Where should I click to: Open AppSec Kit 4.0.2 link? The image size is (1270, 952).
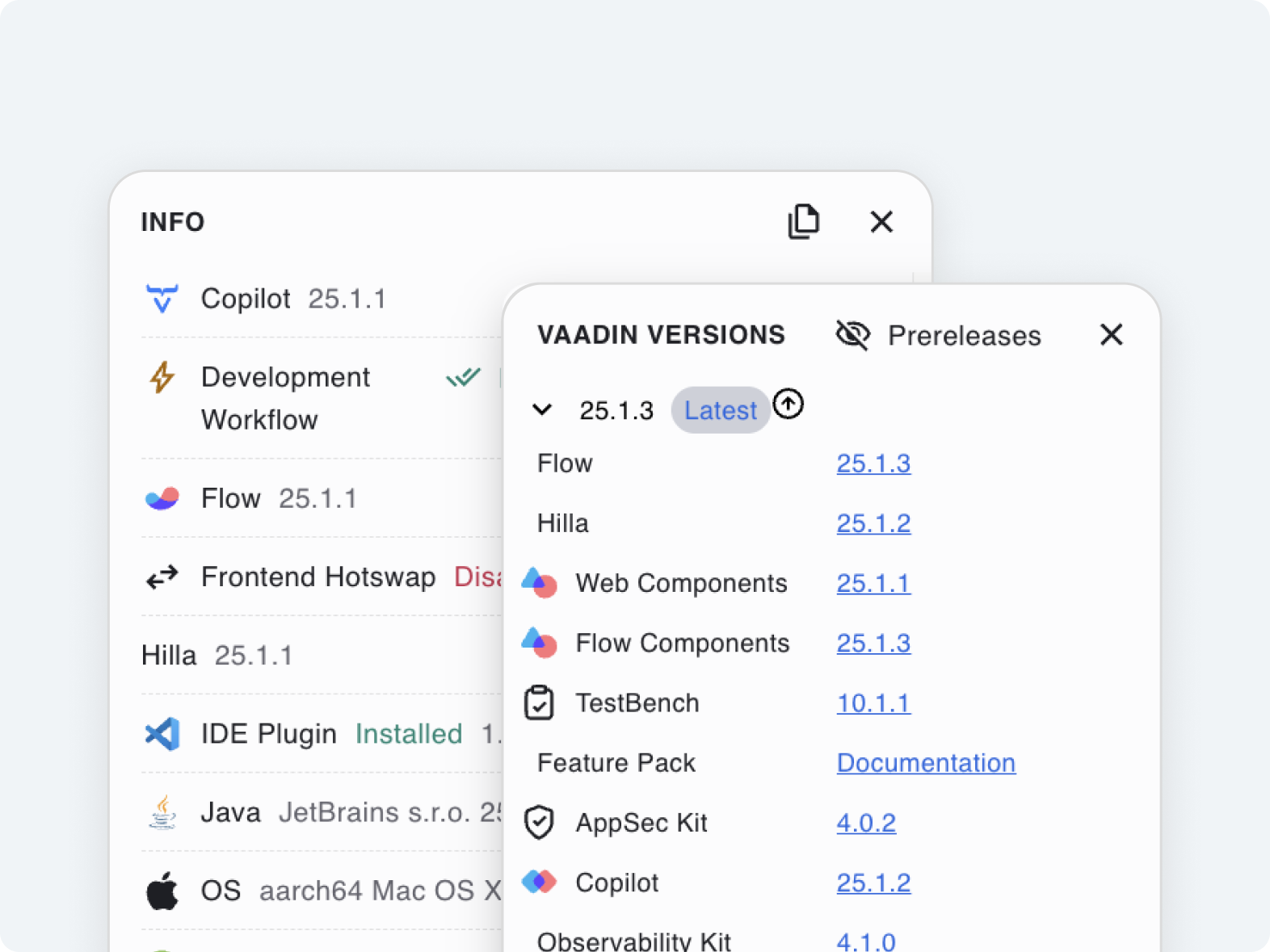pyautogui.click(x=866, y=822)
